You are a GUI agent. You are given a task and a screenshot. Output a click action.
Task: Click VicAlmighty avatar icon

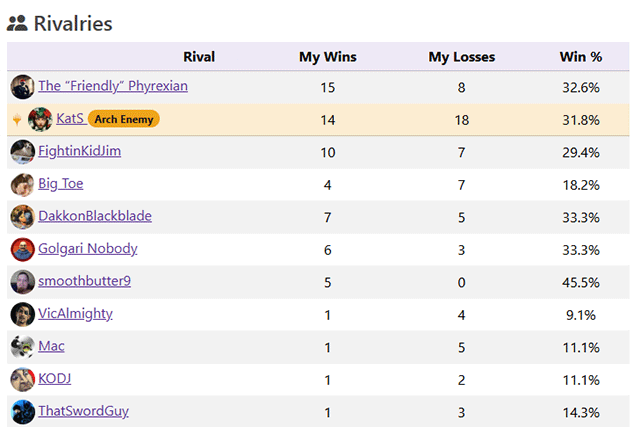point(22,314)
